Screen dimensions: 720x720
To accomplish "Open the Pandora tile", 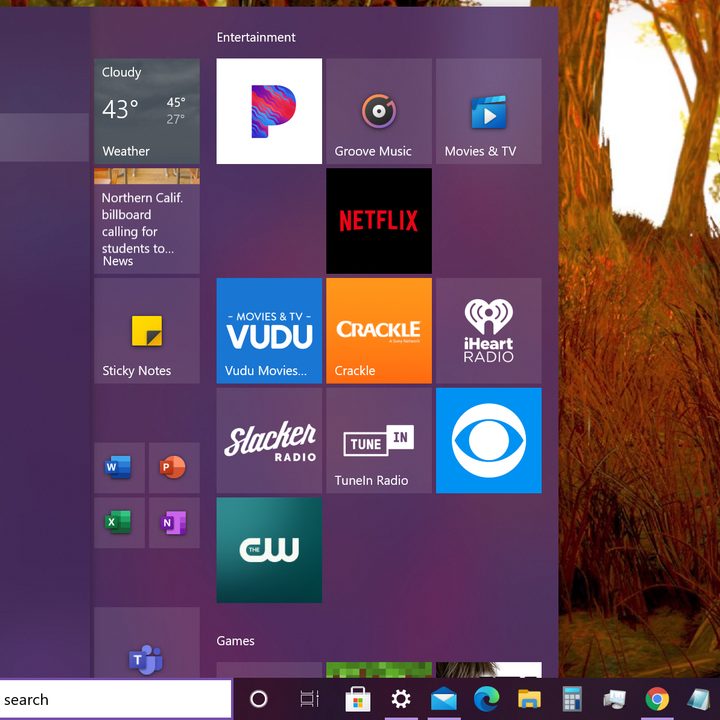I will pyautogui.click(x=269, y=111).
